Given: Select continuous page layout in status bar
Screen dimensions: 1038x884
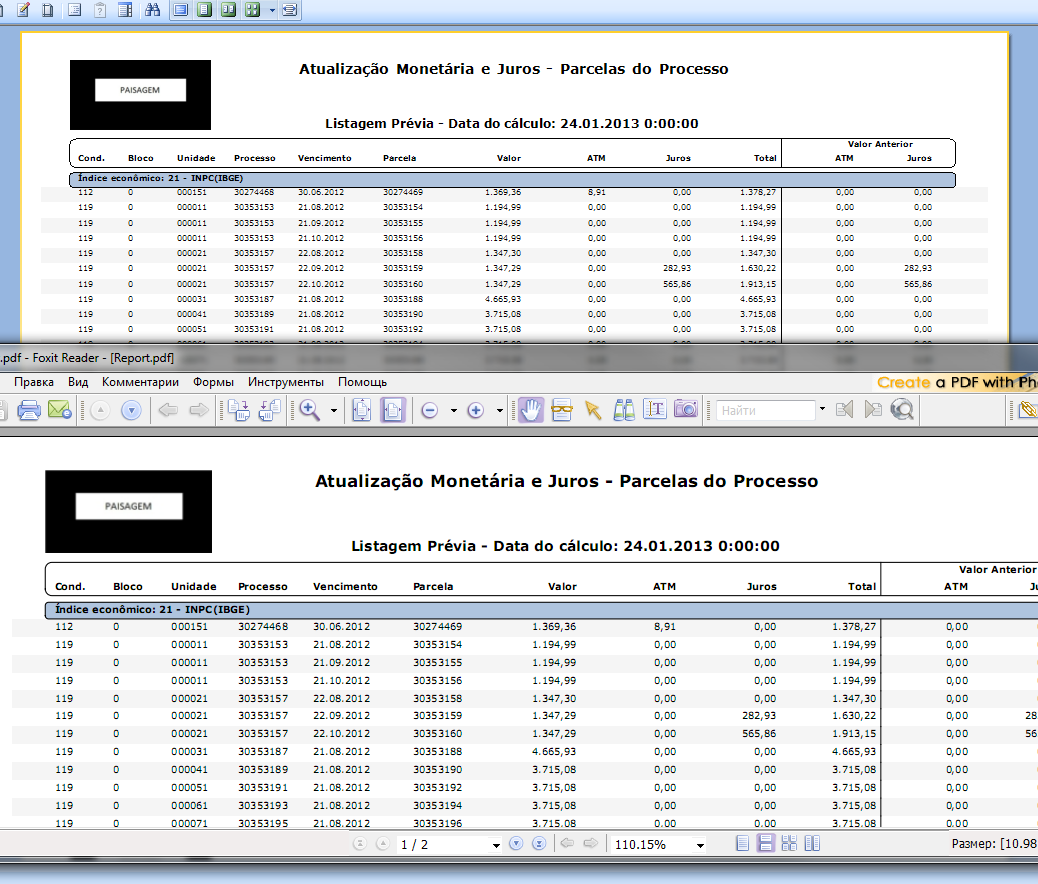Looking at the screenshot, I should (766, 843).
